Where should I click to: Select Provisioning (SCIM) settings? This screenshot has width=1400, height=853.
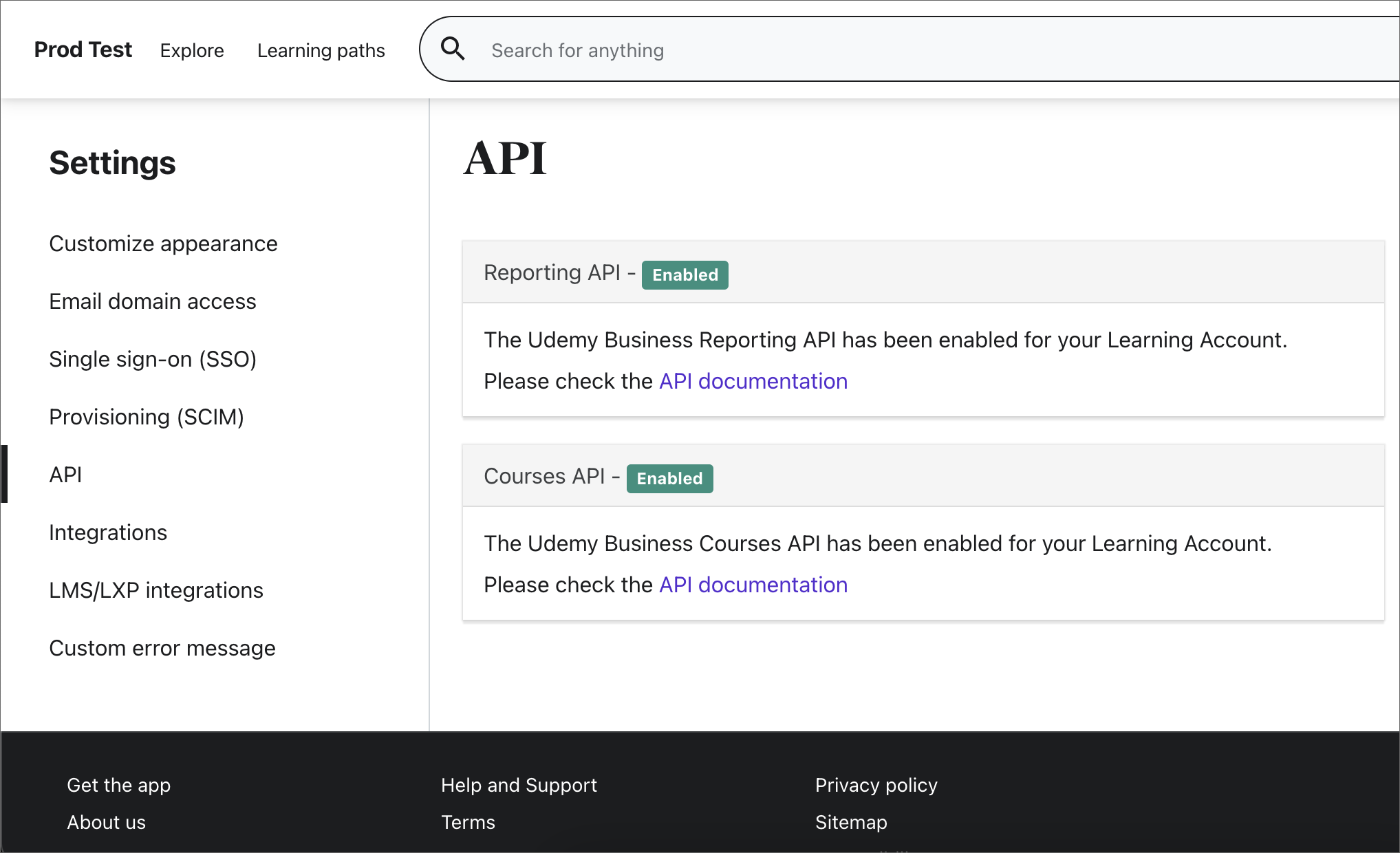pyautogui.click(x=147, y=417)
